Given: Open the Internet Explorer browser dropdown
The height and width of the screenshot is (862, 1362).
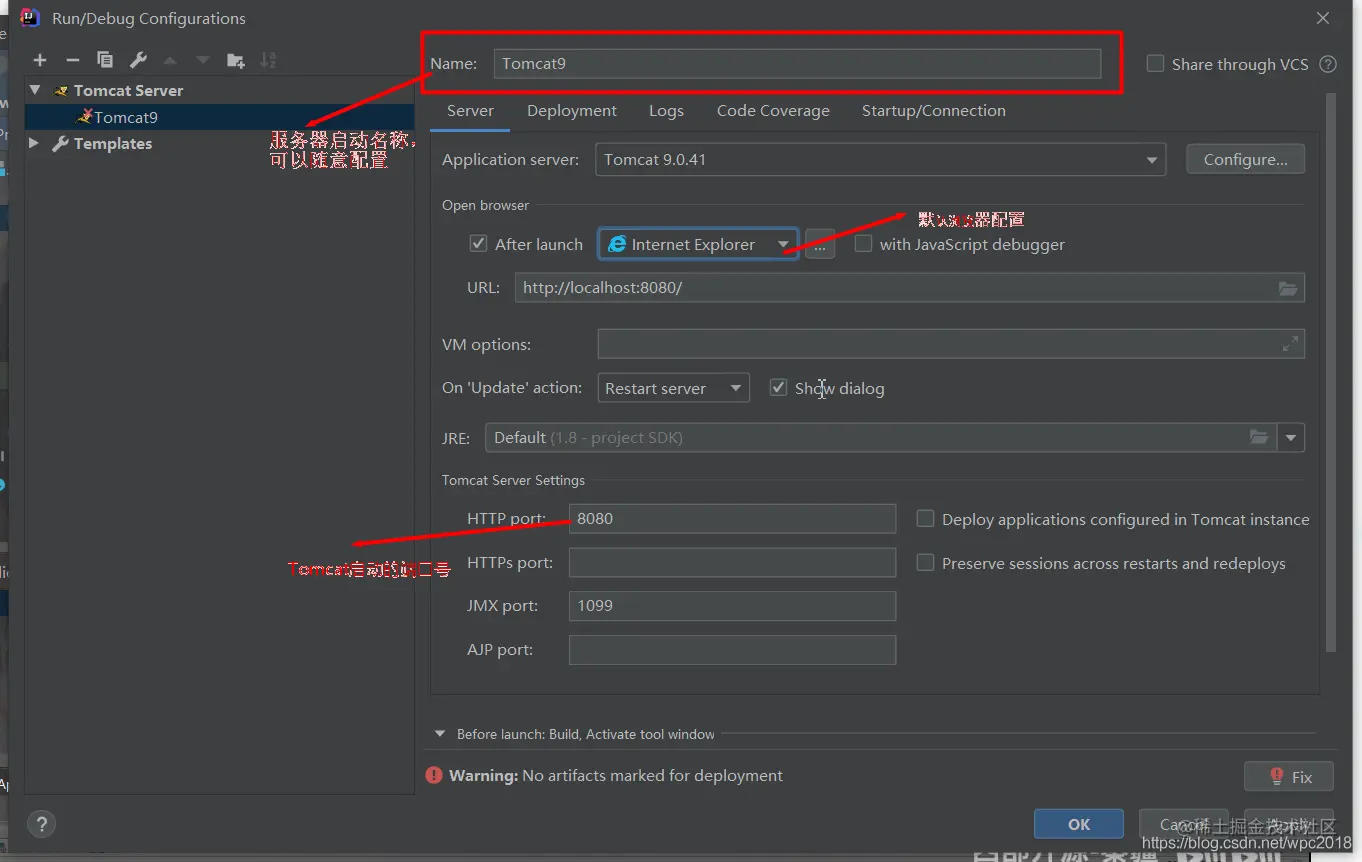Looking at the screenshot, I should point(698,244).
